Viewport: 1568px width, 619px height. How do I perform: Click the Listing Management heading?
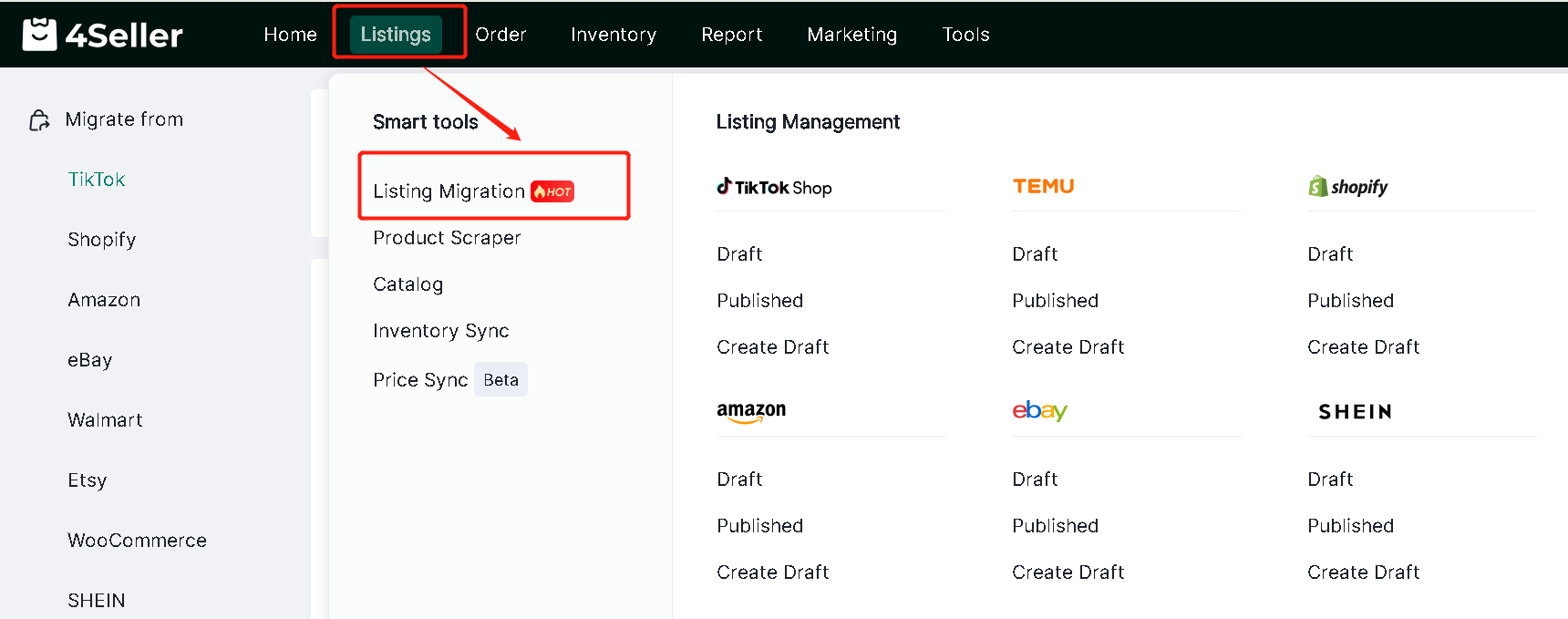[808, 122]
